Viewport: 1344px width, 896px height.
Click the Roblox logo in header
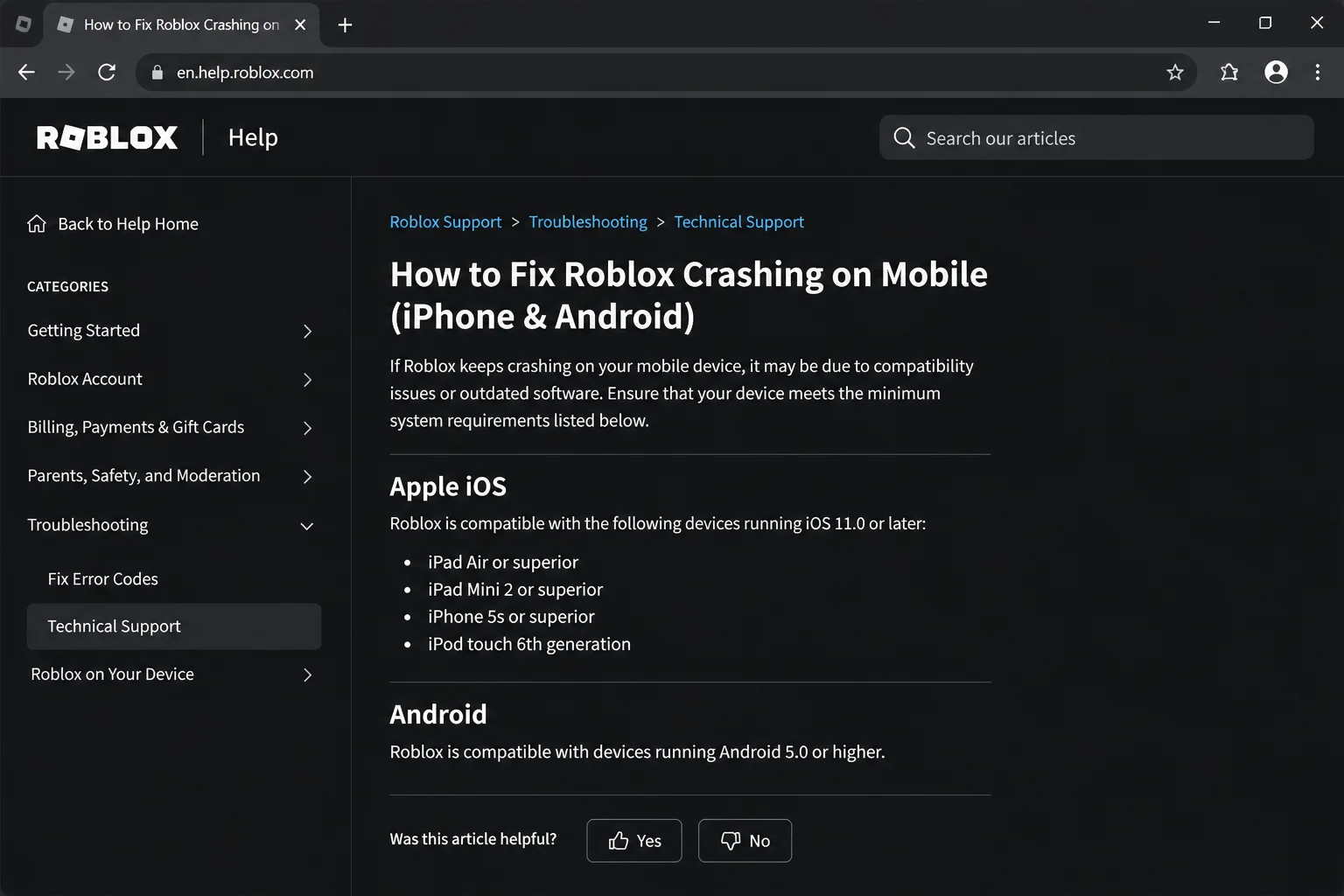tap(107, 137)
